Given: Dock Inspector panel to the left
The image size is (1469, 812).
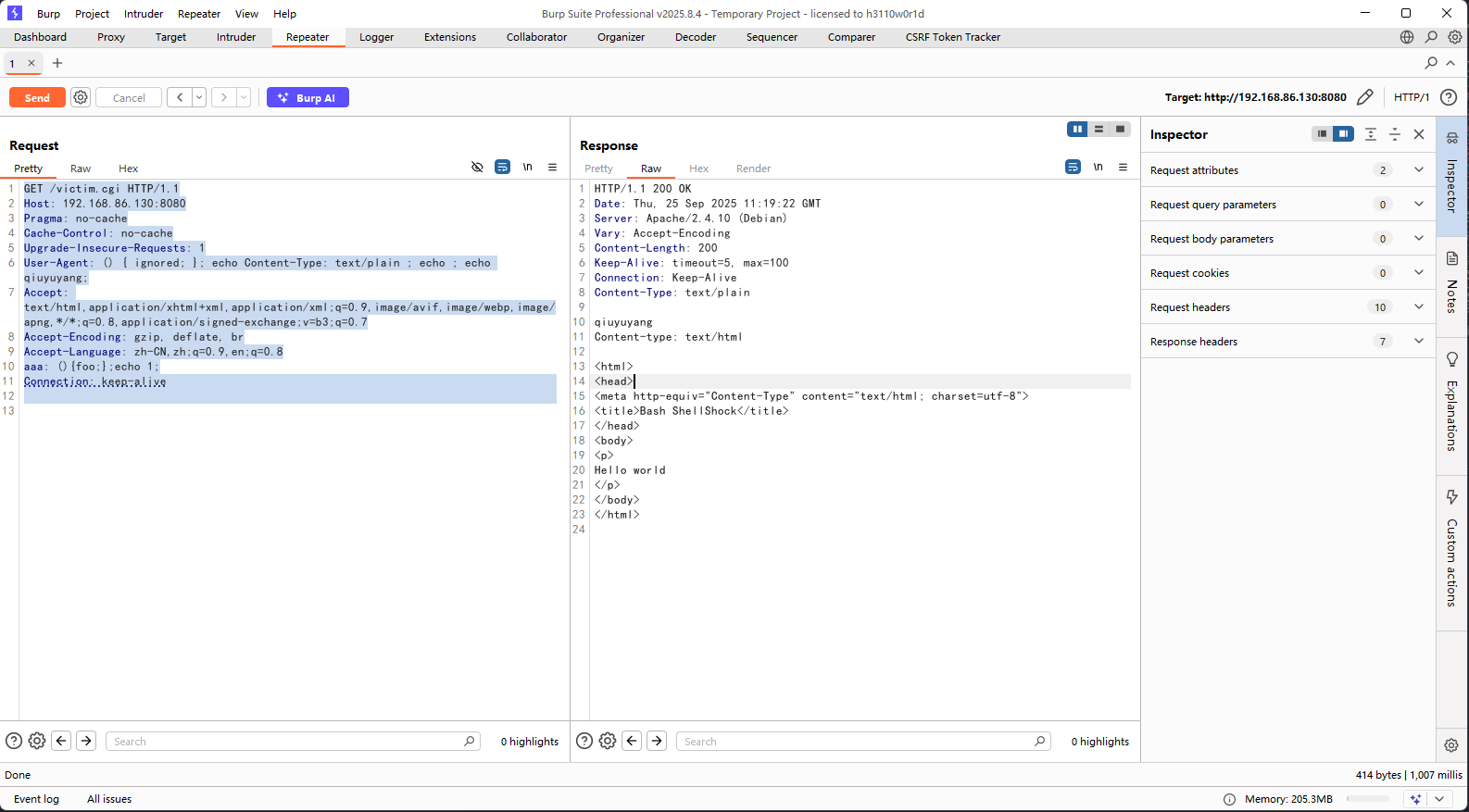Looking at the screenshot, I should point(1322,134).
